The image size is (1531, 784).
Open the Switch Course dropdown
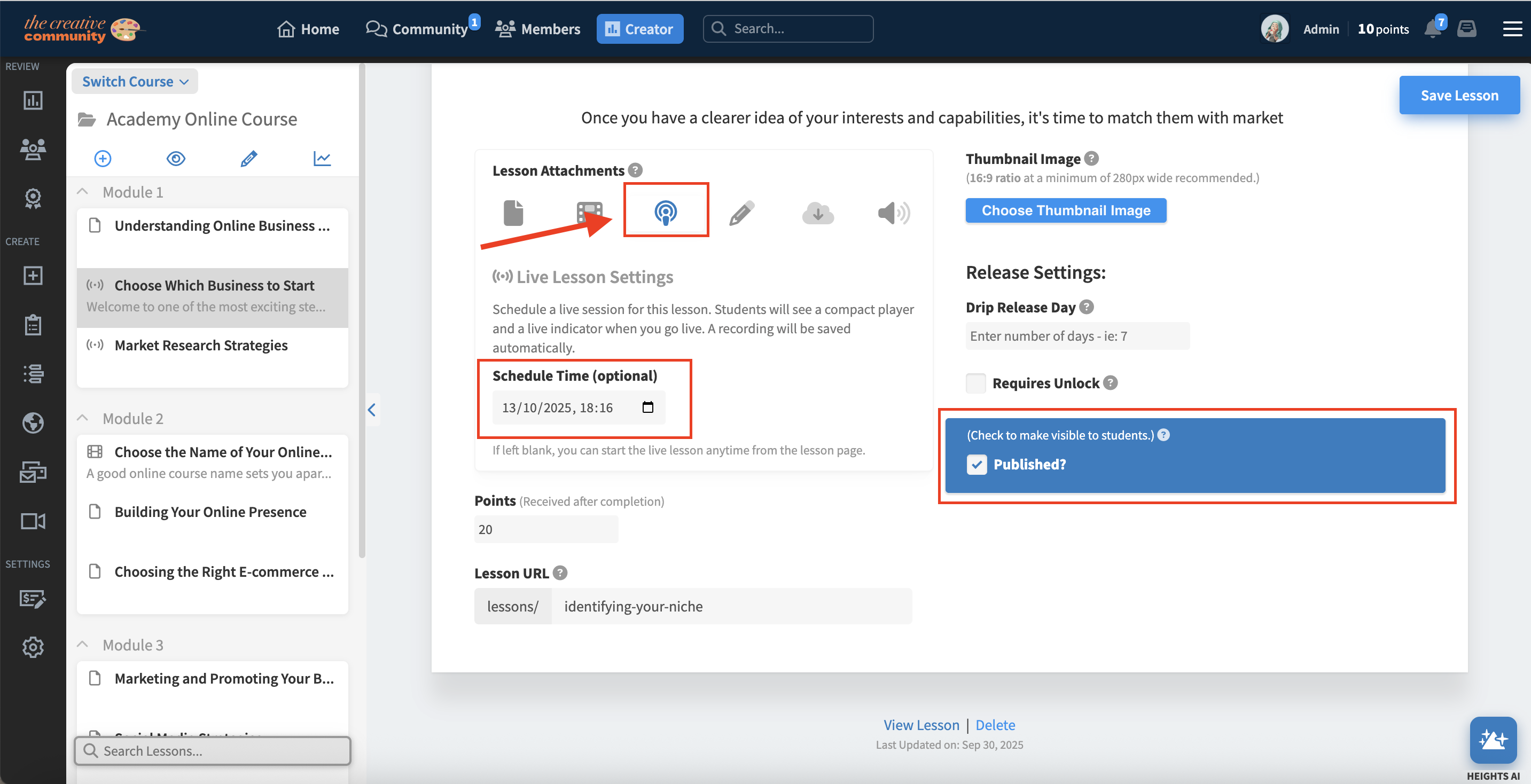point(135,81)
